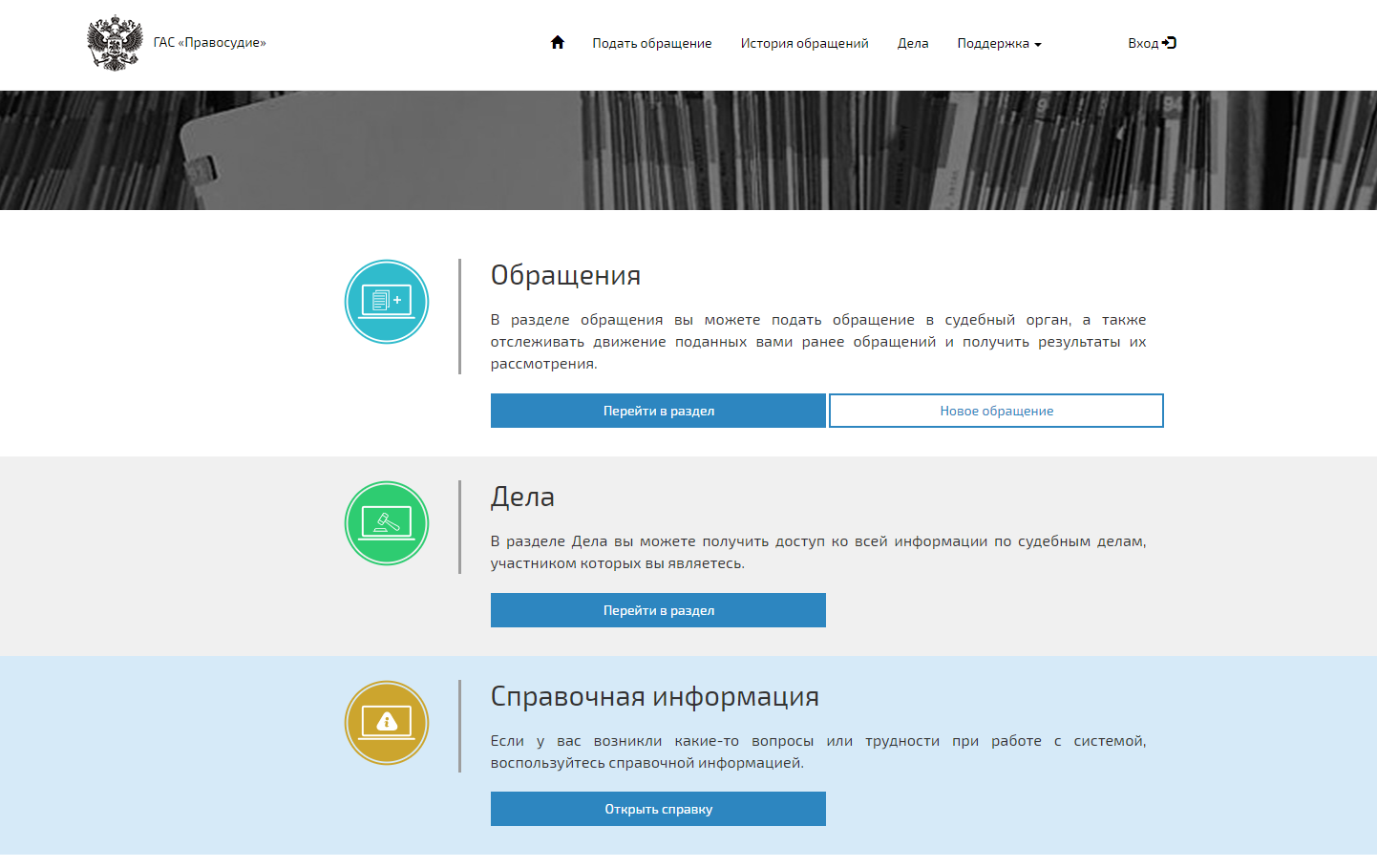Open Подать обращение in the navigation bar
Screen dimensions: 1377x868
652,43
